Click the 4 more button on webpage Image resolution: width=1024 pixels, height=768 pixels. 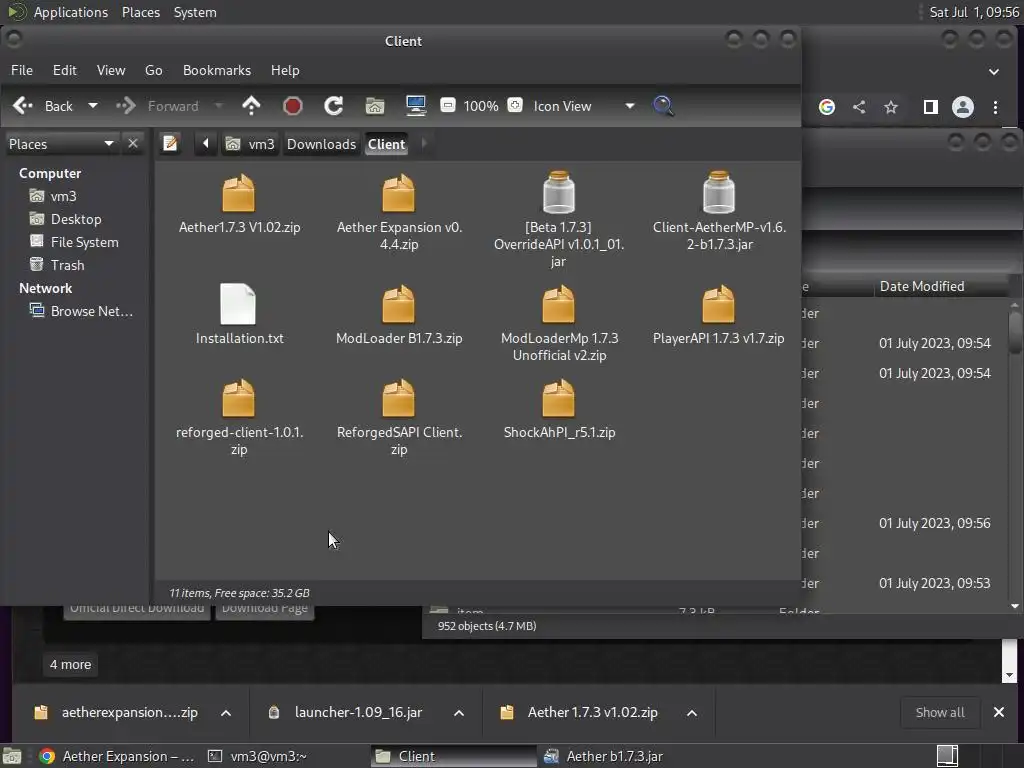coord(71,664)
